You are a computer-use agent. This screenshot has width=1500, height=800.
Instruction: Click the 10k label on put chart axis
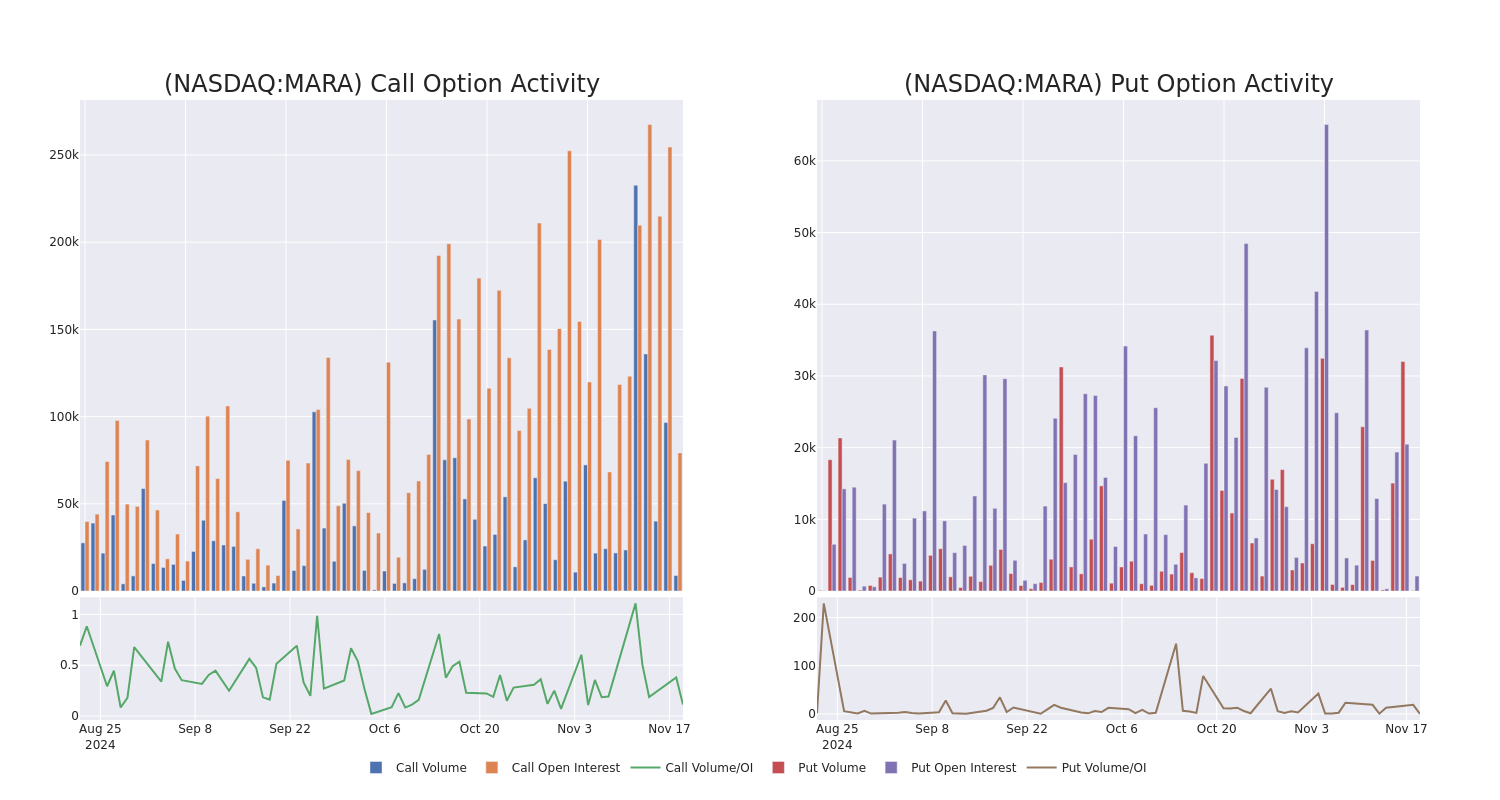click(x=805, y=519)
